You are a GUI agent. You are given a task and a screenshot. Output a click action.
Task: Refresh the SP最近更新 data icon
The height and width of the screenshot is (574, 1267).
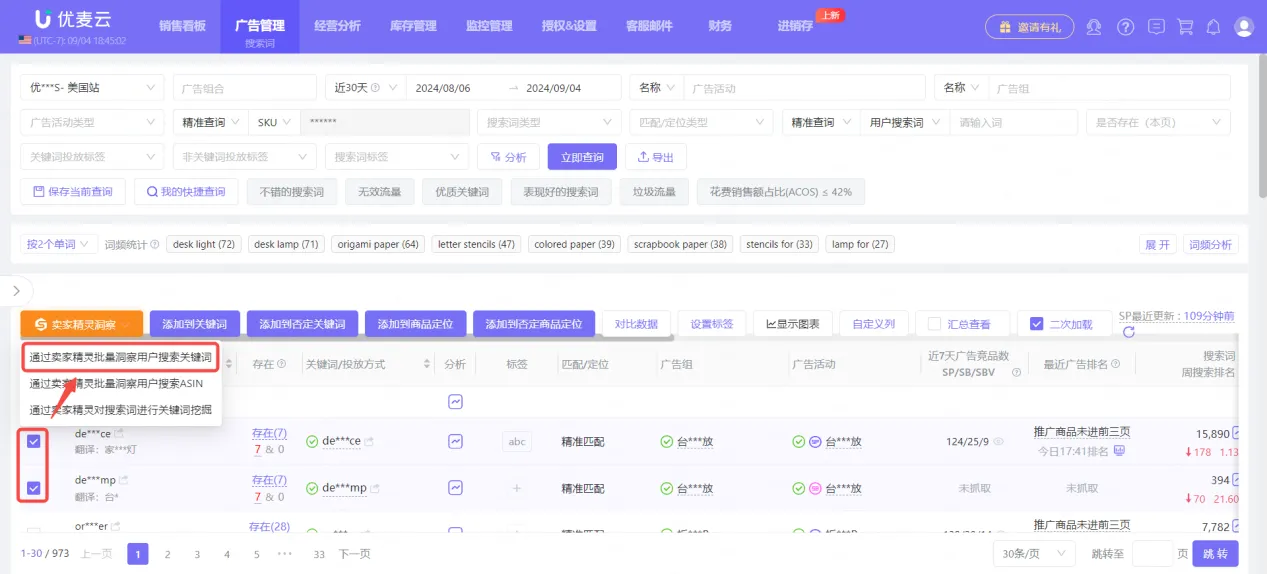pos(1129,332)
